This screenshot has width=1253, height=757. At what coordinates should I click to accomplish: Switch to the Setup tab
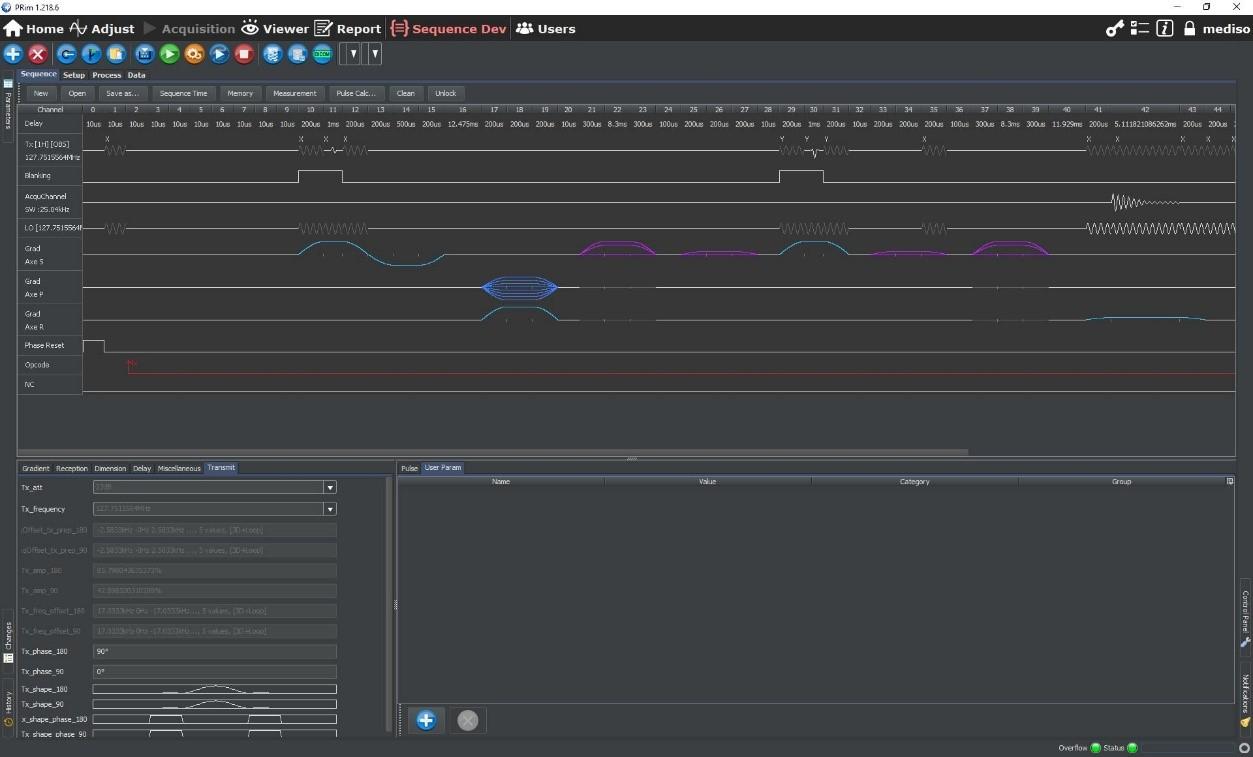74,75
